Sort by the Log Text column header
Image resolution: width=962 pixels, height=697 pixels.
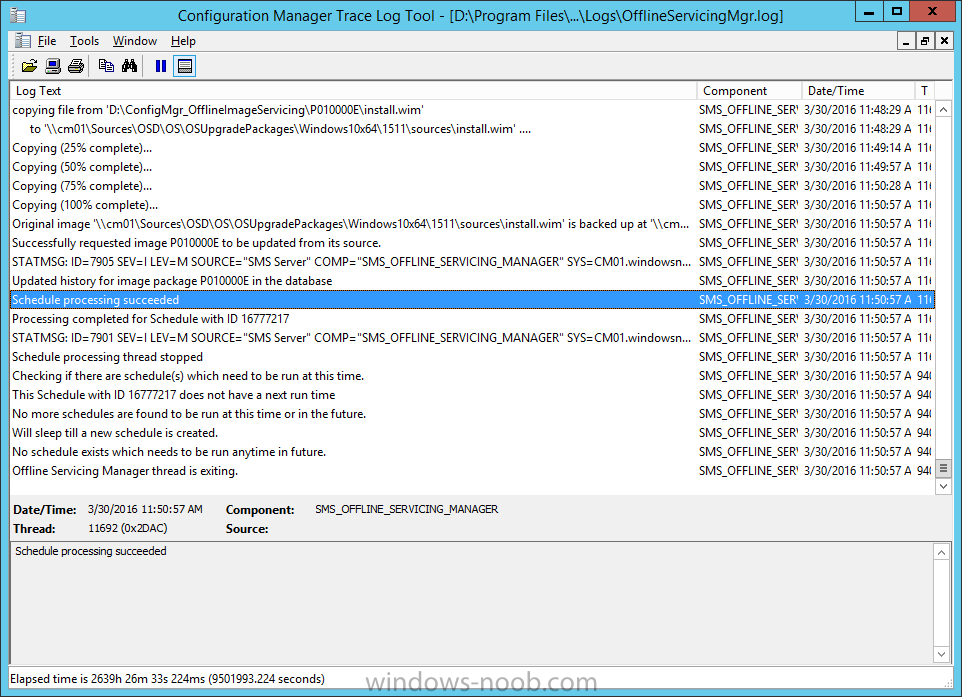point(353,91)
